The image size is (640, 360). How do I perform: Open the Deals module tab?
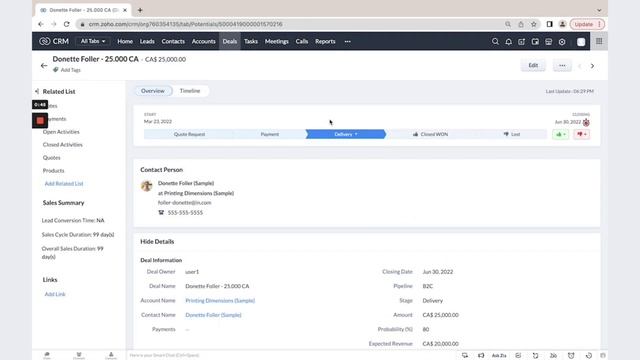point(230,41)
